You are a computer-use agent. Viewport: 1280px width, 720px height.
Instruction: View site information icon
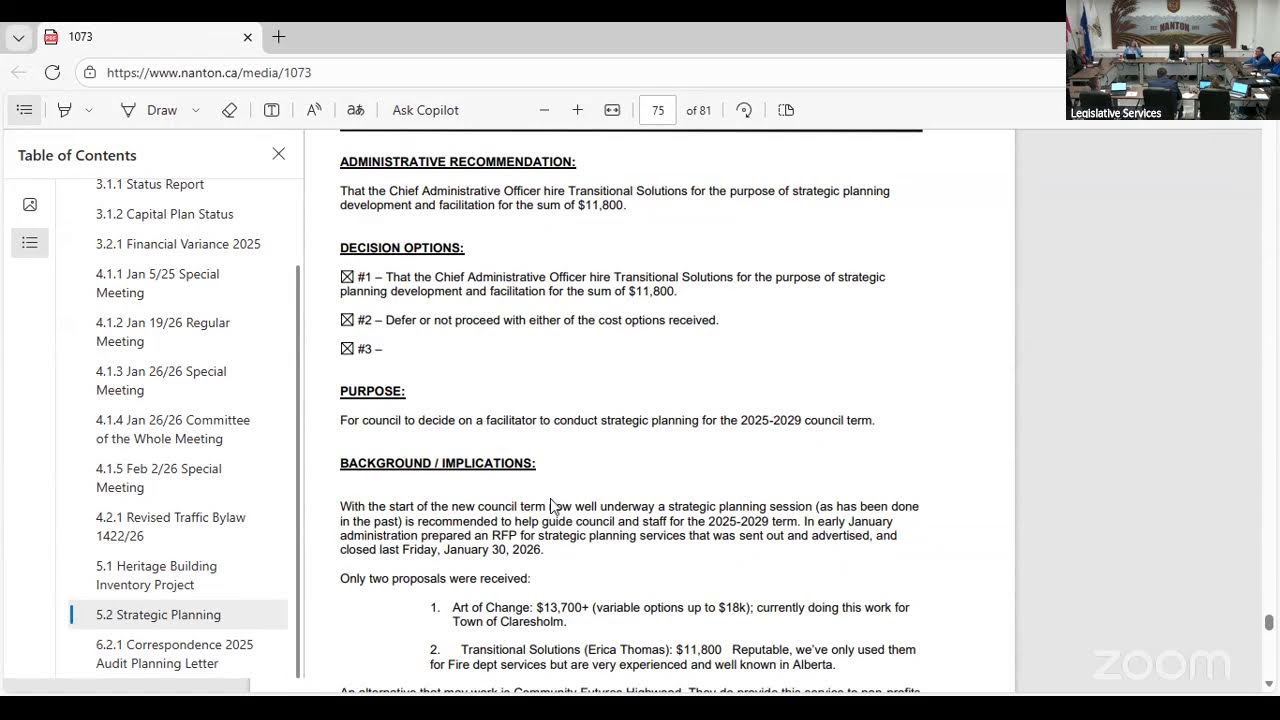coord(90,72)
